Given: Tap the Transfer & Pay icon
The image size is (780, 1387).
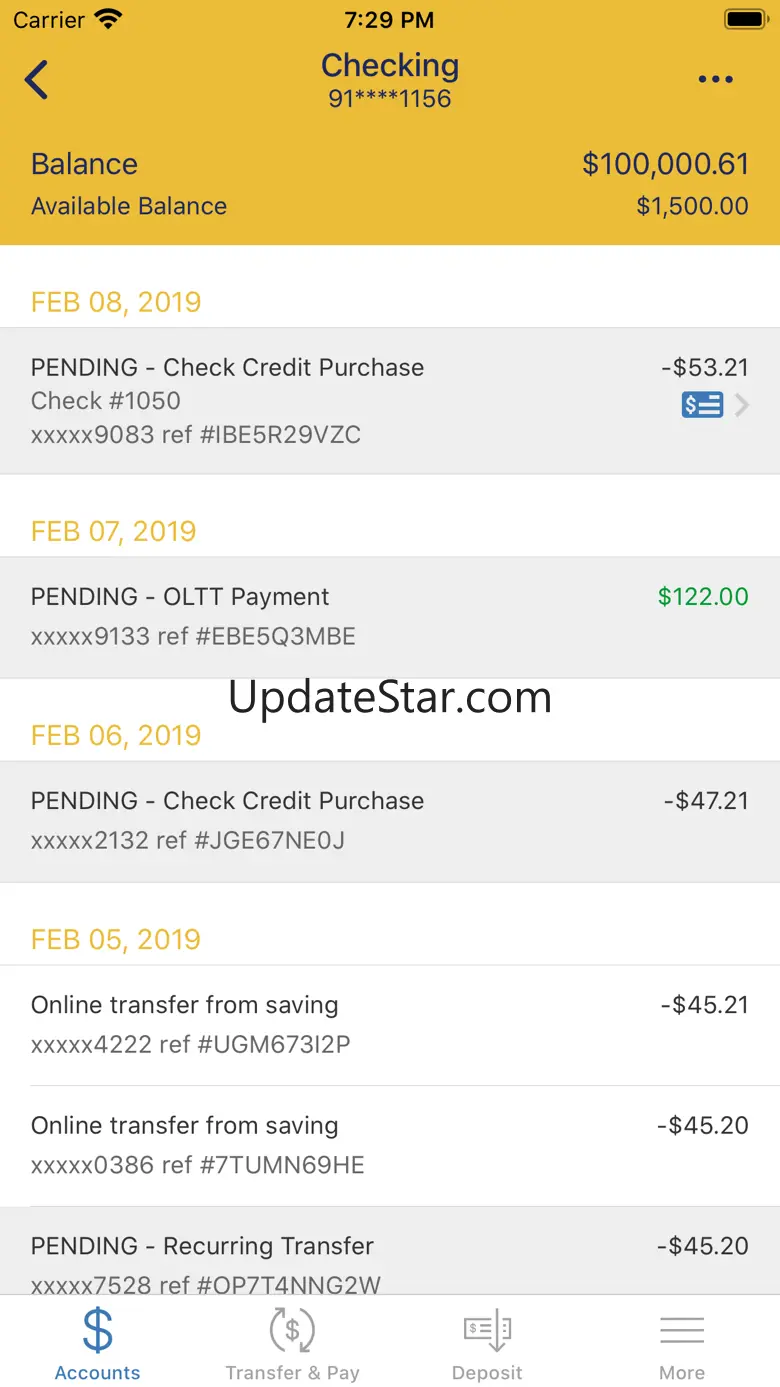Looking at the screenshot, I should click(x=292, y=1330).
